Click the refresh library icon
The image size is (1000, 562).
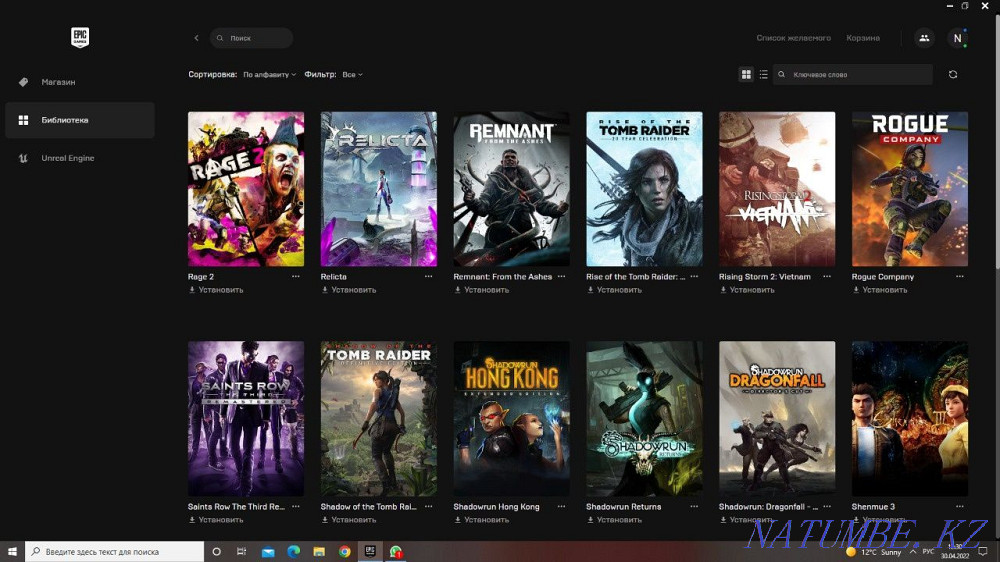point(952,74)
